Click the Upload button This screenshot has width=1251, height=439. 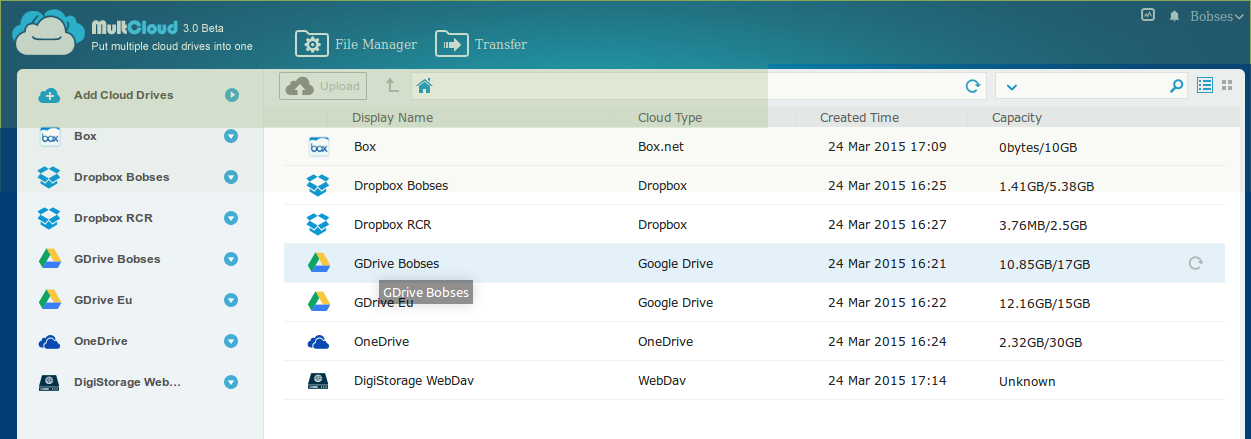click(x=323, y=86)
